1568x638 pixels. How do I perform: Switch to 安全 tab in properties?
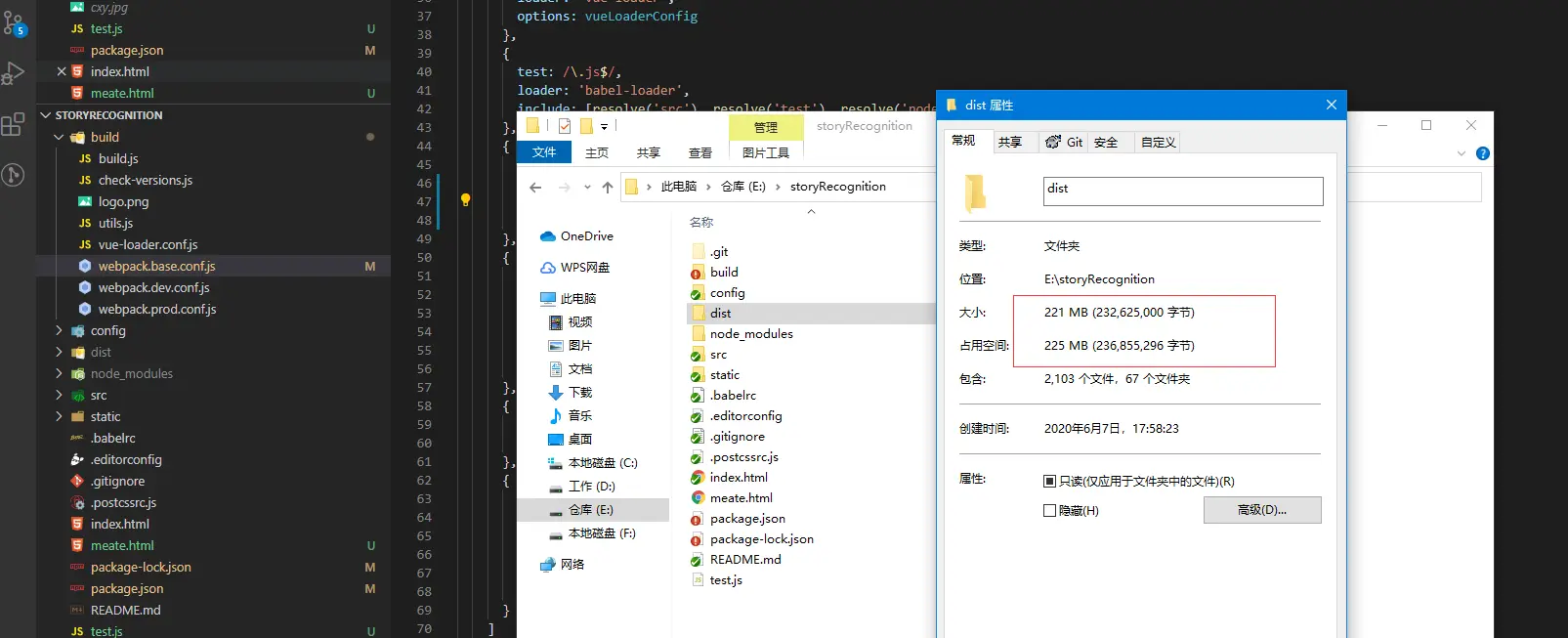pos(1106,142)
